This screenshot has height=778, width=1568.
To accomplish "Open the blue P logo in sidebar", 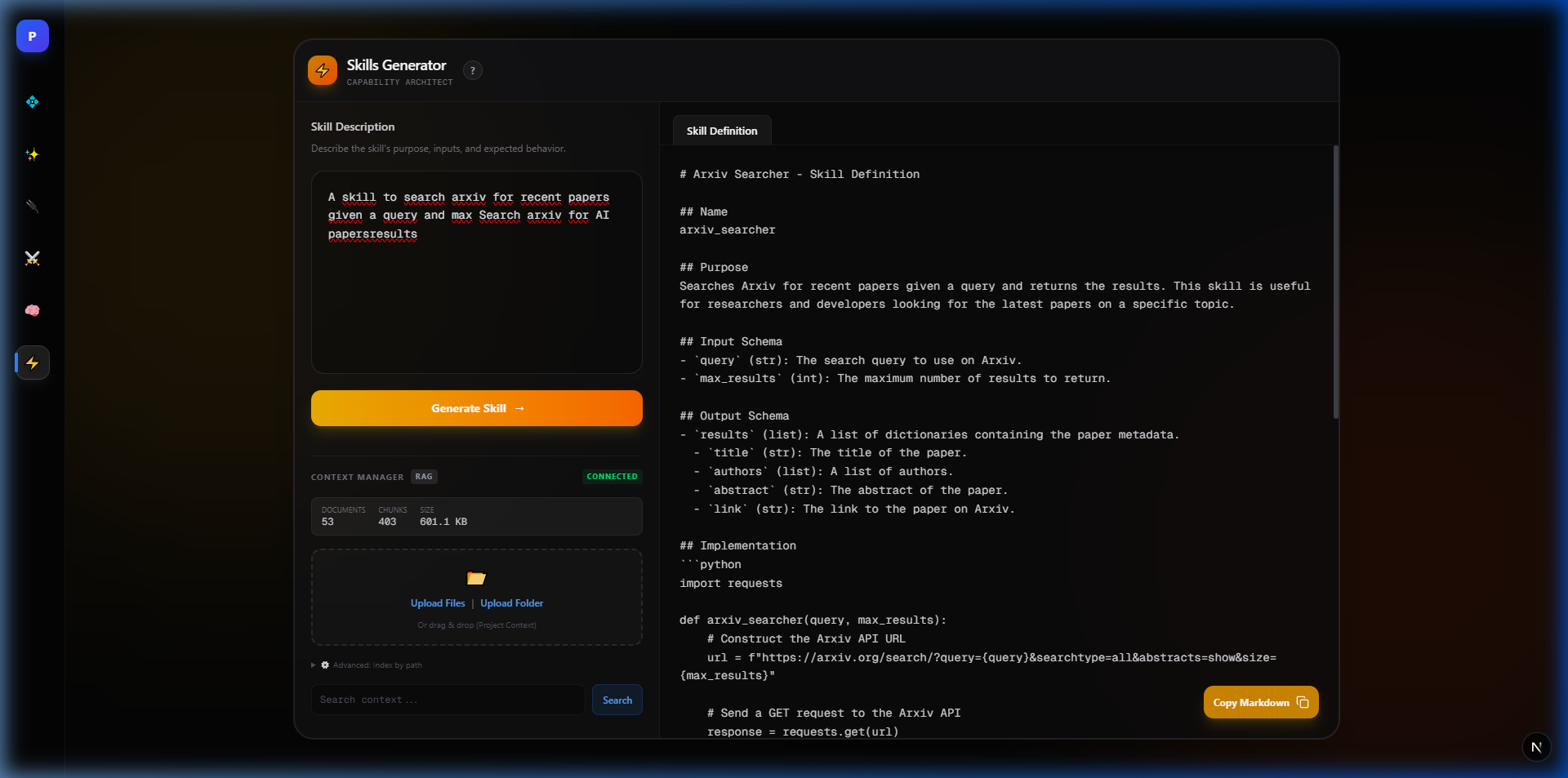I will [33, 36].
